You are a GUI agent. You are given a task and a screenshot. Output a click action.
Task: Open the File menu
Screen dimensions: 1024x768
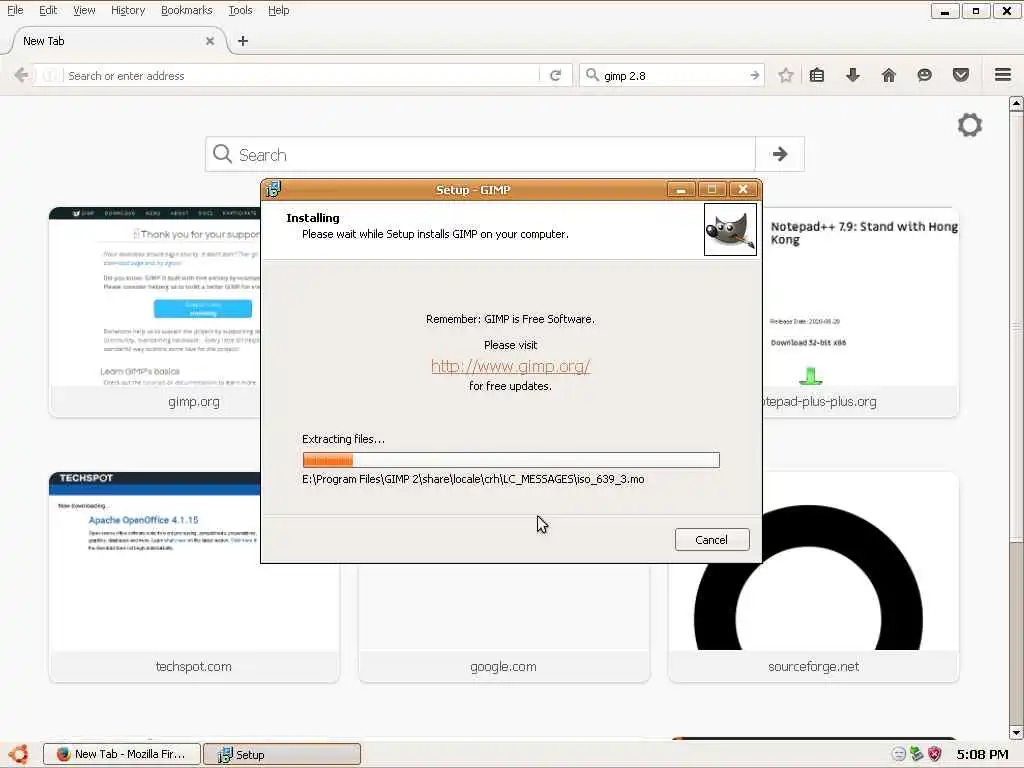[x=15, y=10]
